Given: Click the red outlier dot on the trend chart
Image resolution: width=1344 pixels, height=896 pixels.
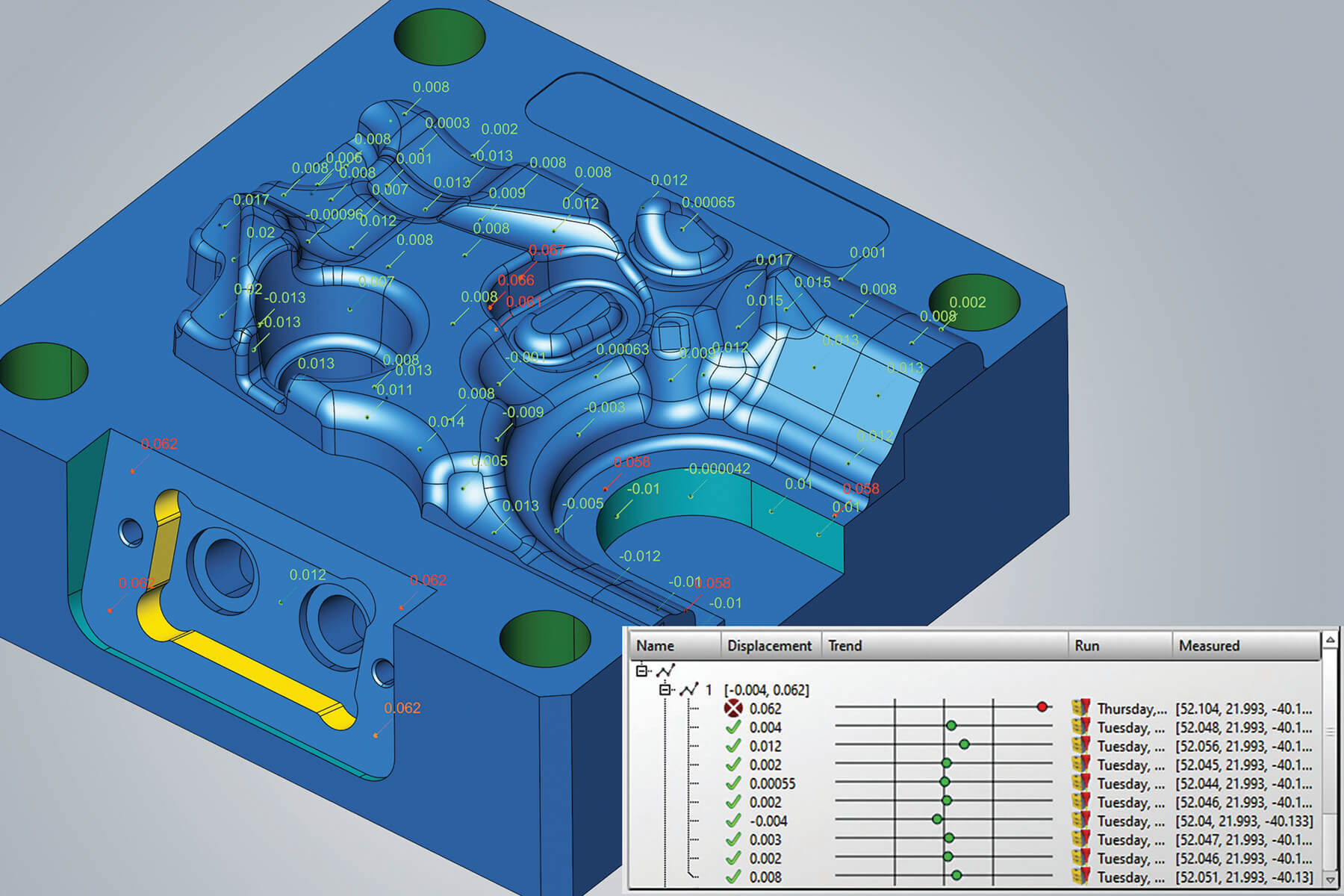Looking at the screenshot, I should click(1042, 706).
